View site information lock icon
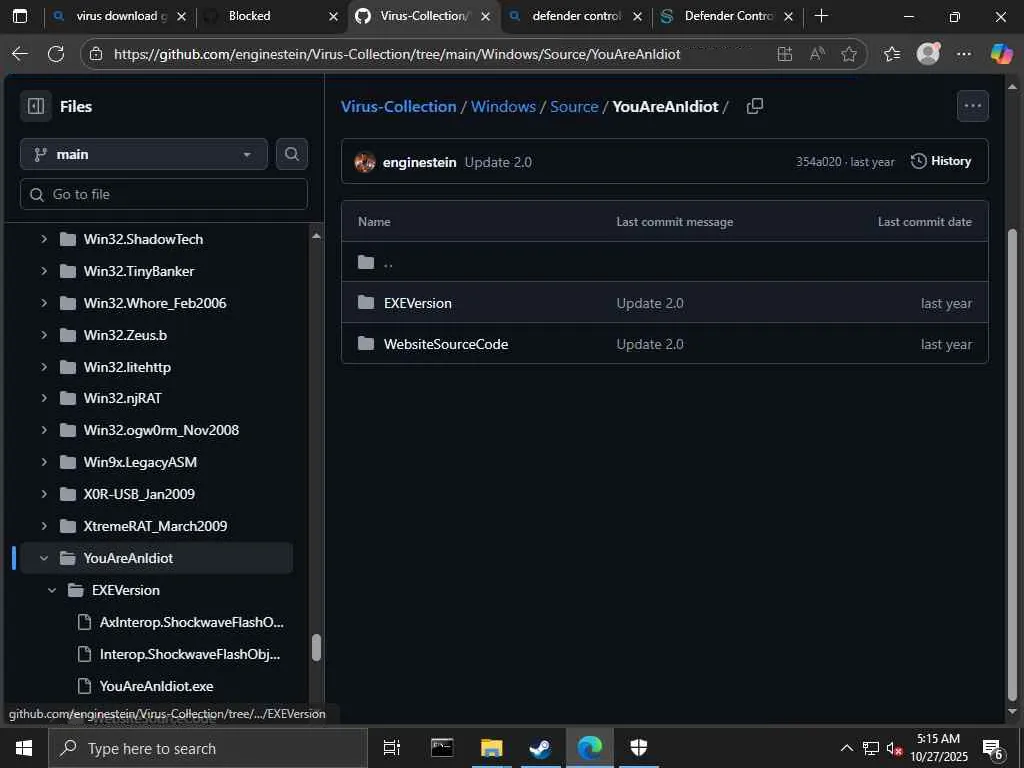 (97, 54)
